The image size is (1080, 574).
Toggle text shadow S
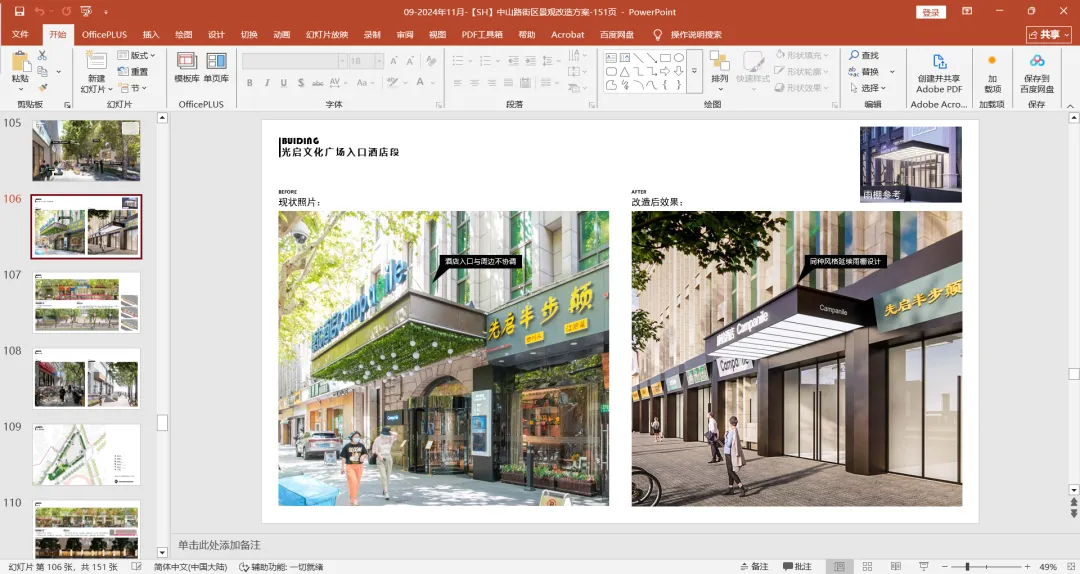tap(300, 83)
